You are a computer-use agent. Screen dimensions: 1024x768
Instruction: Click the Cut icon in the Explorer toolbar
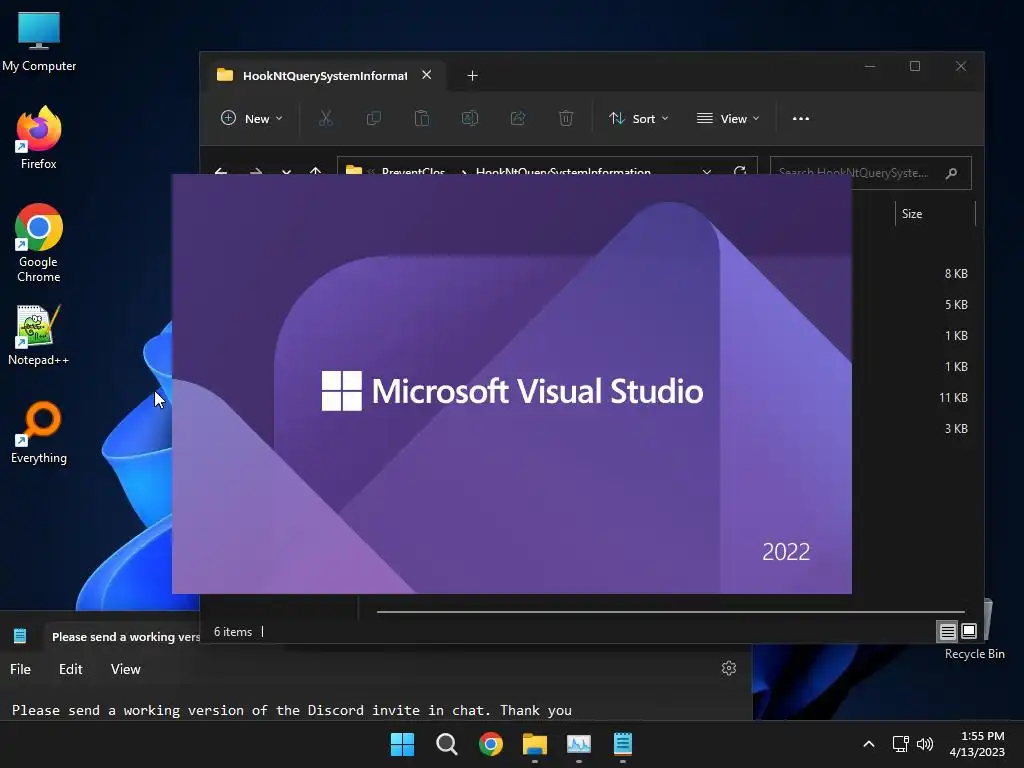point(325,118)
